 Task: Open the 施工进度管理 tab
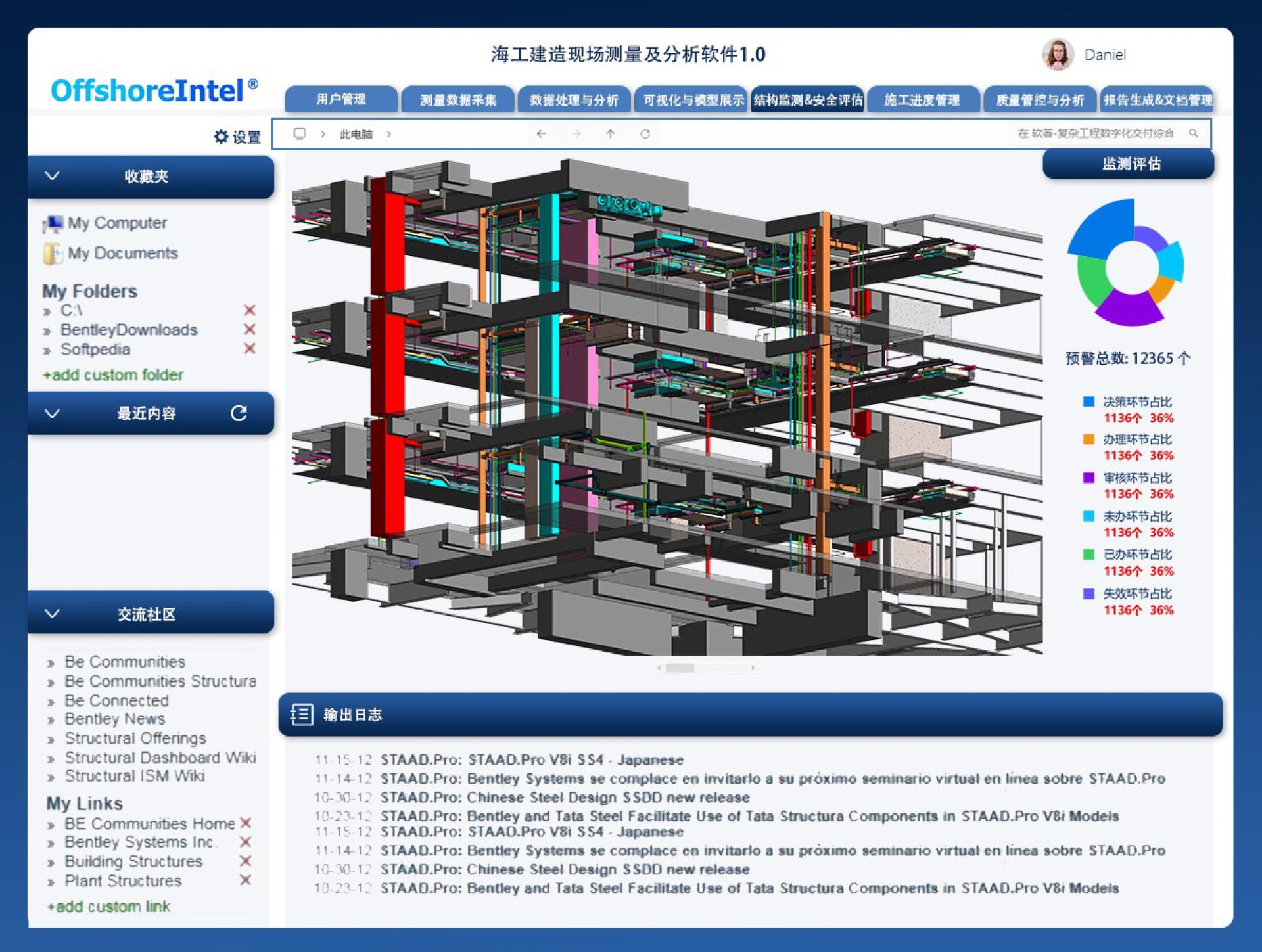(x=923, y=100)
